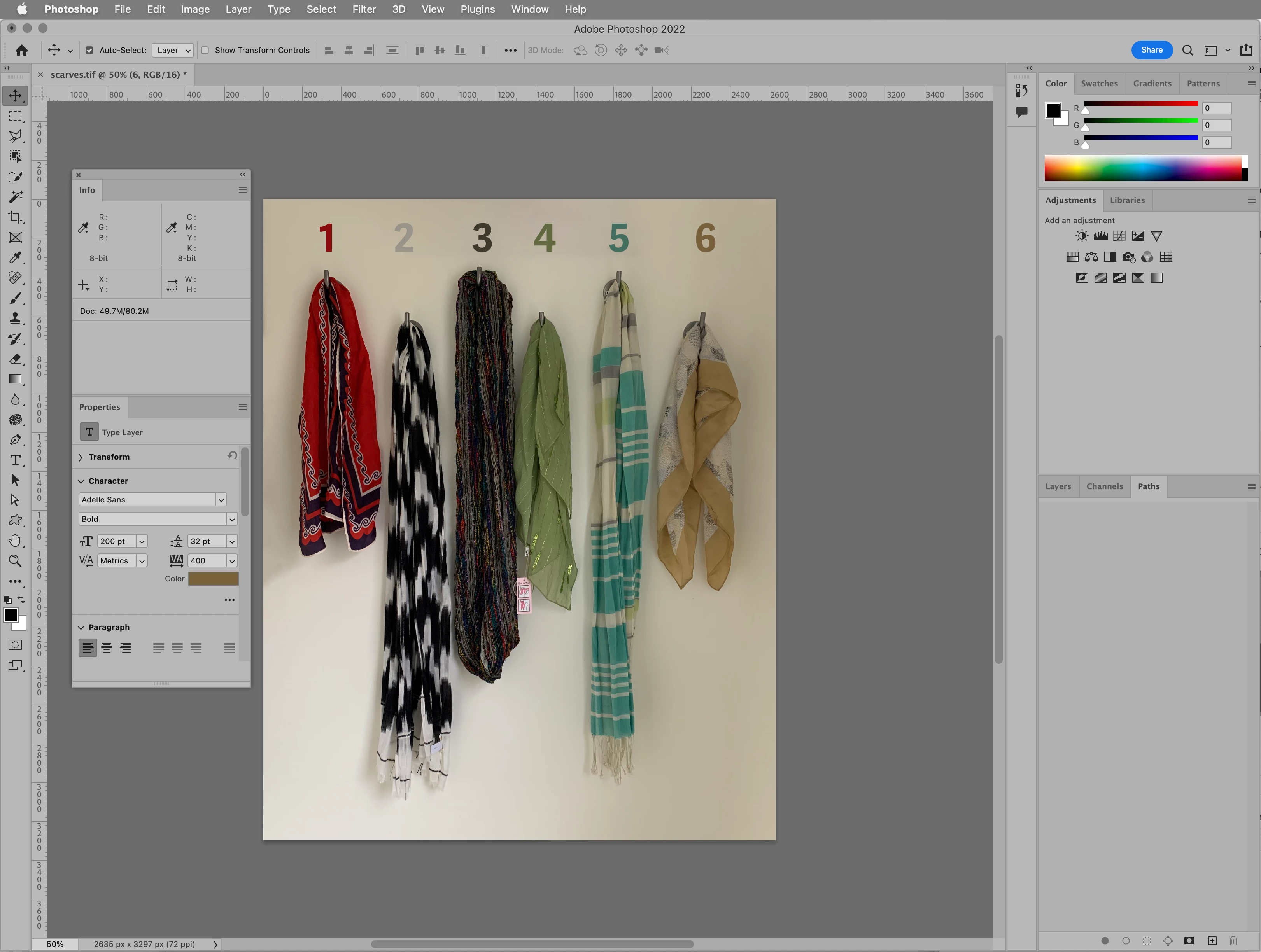Toggle Quick Mask mode
The height and width of the screenshot is (952, 1261).
tap(16, 645)
